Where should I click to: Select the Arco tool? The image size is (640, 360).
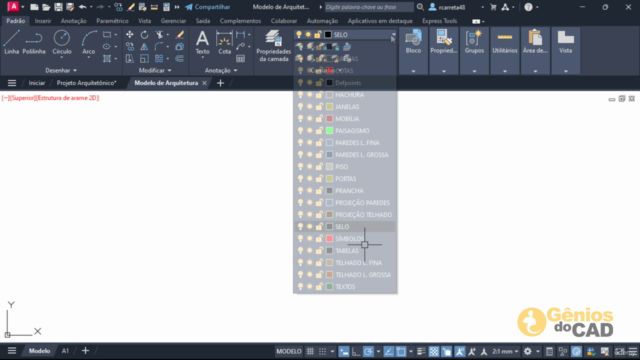(89, 42)
